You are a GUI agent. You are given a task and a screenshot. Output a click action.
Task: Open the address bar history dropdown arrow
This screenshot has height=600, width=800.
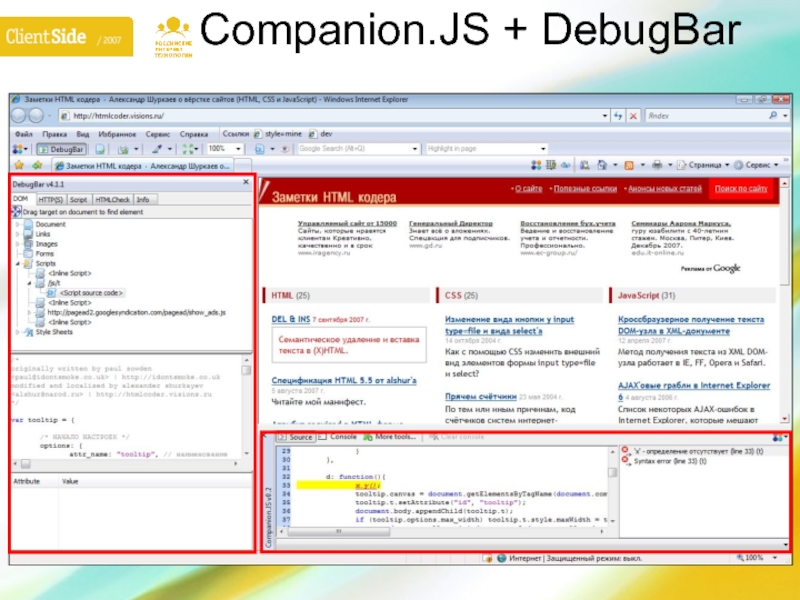(x=605, y=116)
